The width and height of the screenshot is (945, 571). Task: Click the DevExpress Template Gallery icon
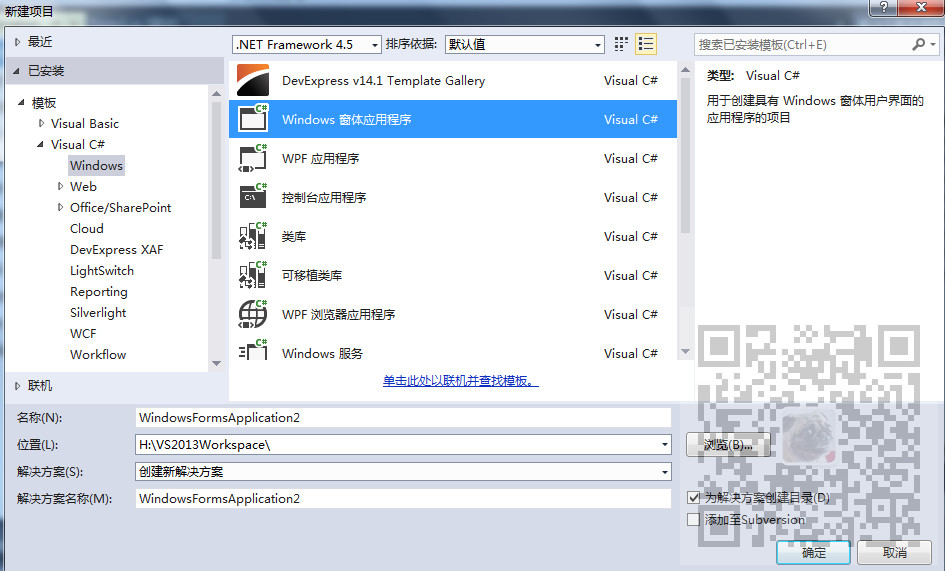253,80
